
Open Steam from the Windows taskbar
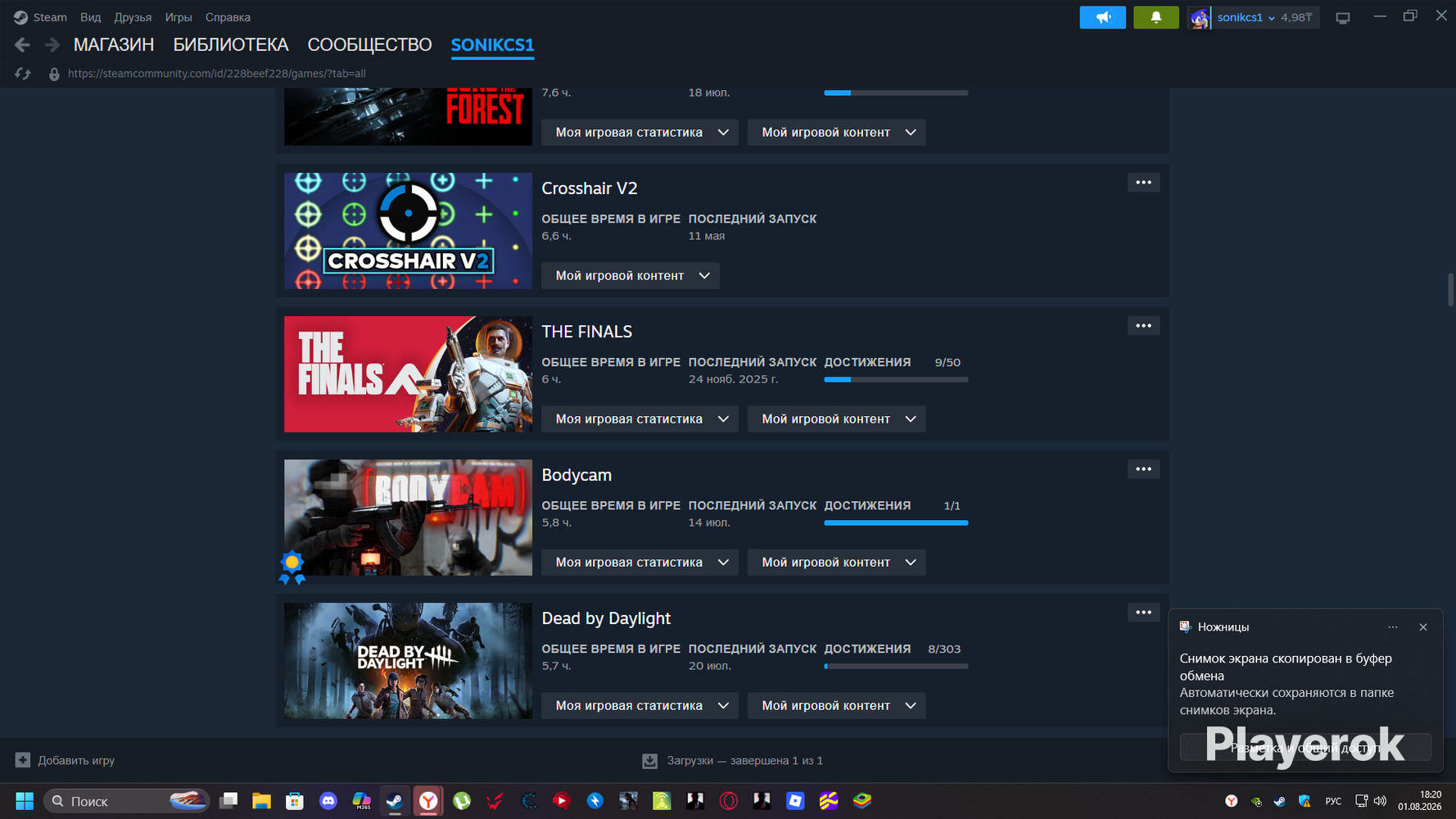point(395,801)
